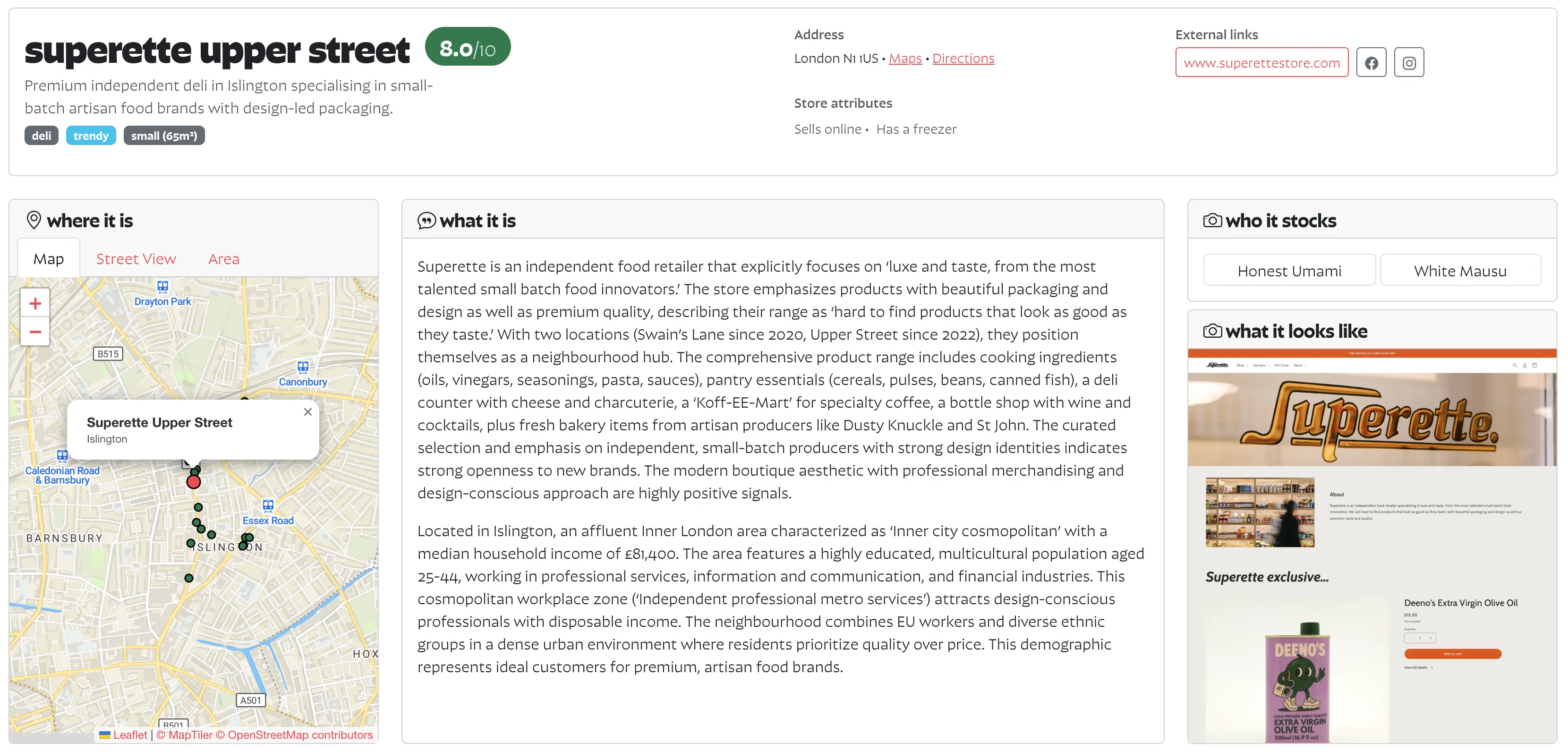Image resolution: width=1568 pixels, height=752 pixels.
Task: Click the Leaflet attribution link
Action: coord(130,735)
